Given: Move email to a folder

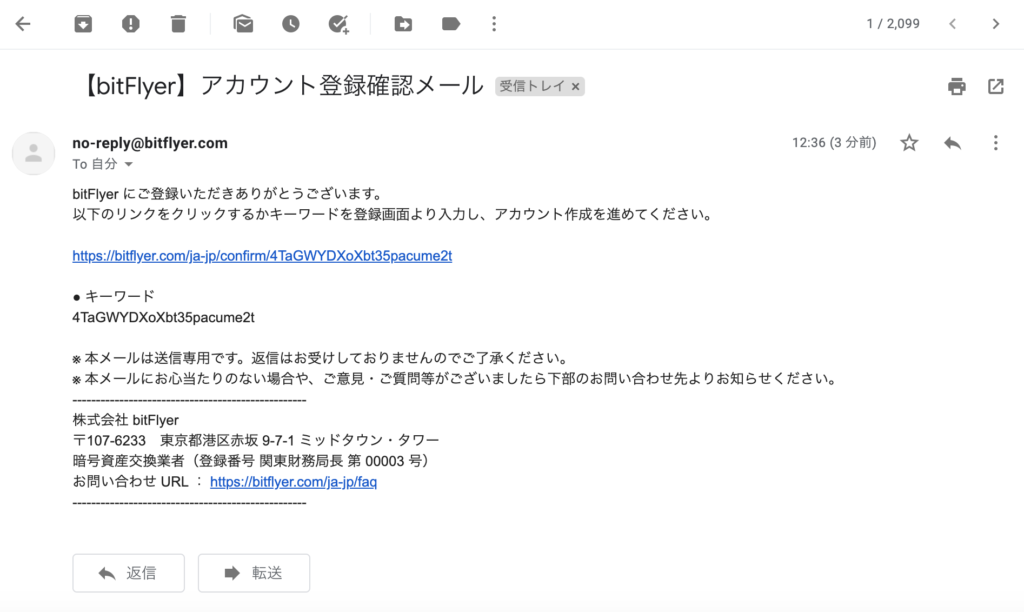Looking at the screenshot, I should coord(403,24).
